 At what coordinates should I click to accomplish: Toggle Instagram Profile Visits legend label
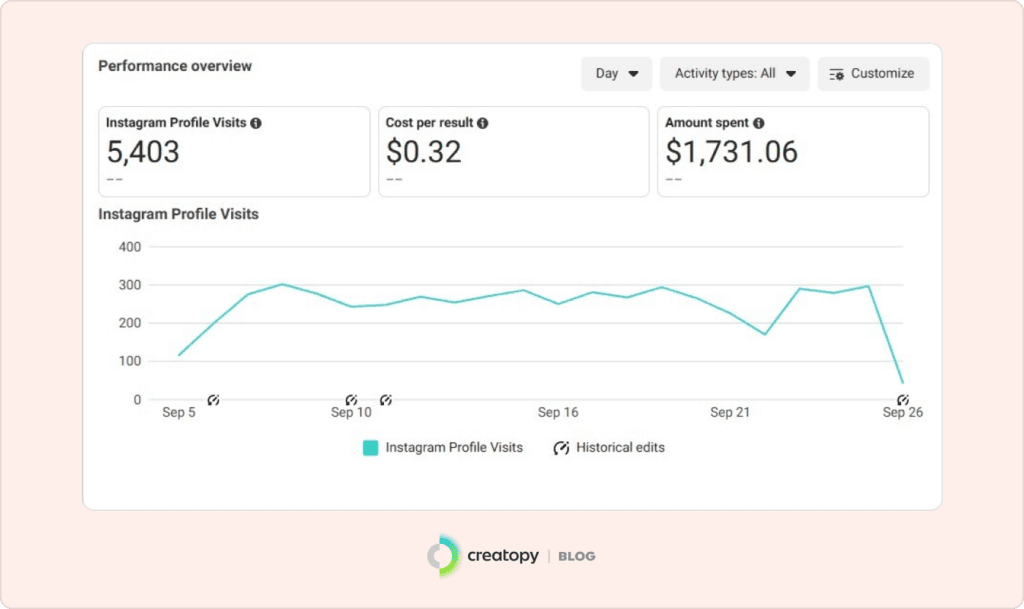tap(454, 448)
